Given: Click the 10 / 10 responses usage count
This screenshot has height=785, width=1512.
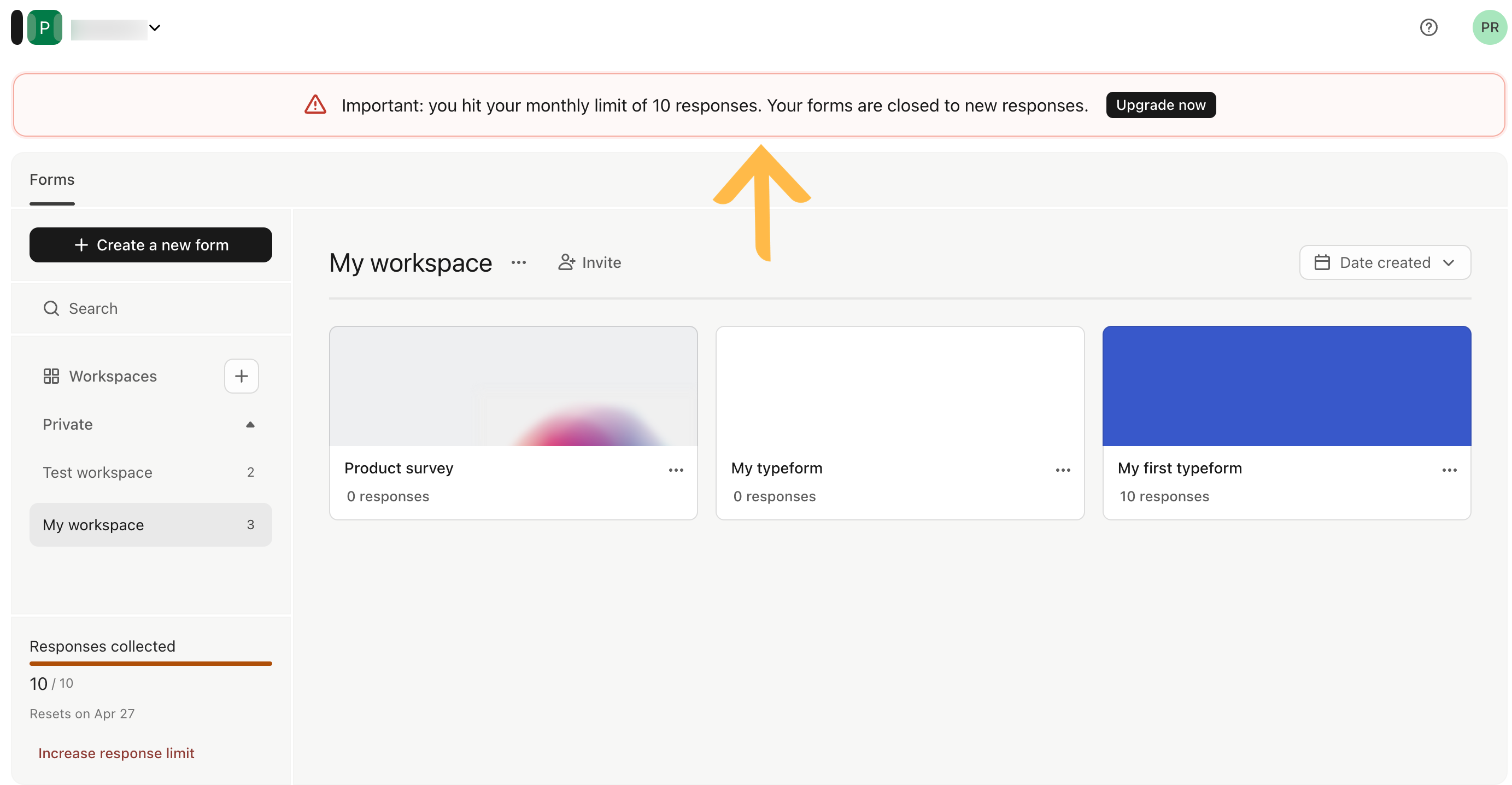Looking at the screenshot, I should [51, 684].
